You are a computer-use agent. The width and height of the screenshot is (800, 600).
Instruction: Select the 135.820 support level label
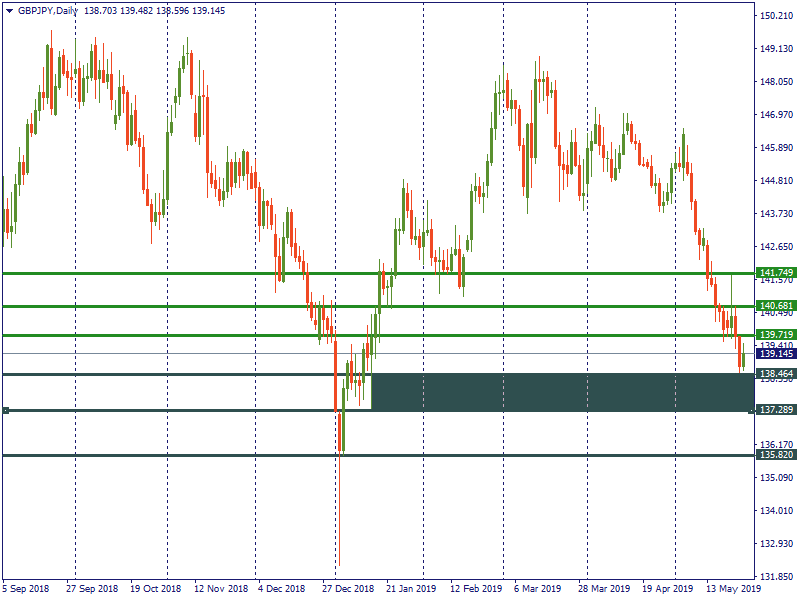click(776, 455)
